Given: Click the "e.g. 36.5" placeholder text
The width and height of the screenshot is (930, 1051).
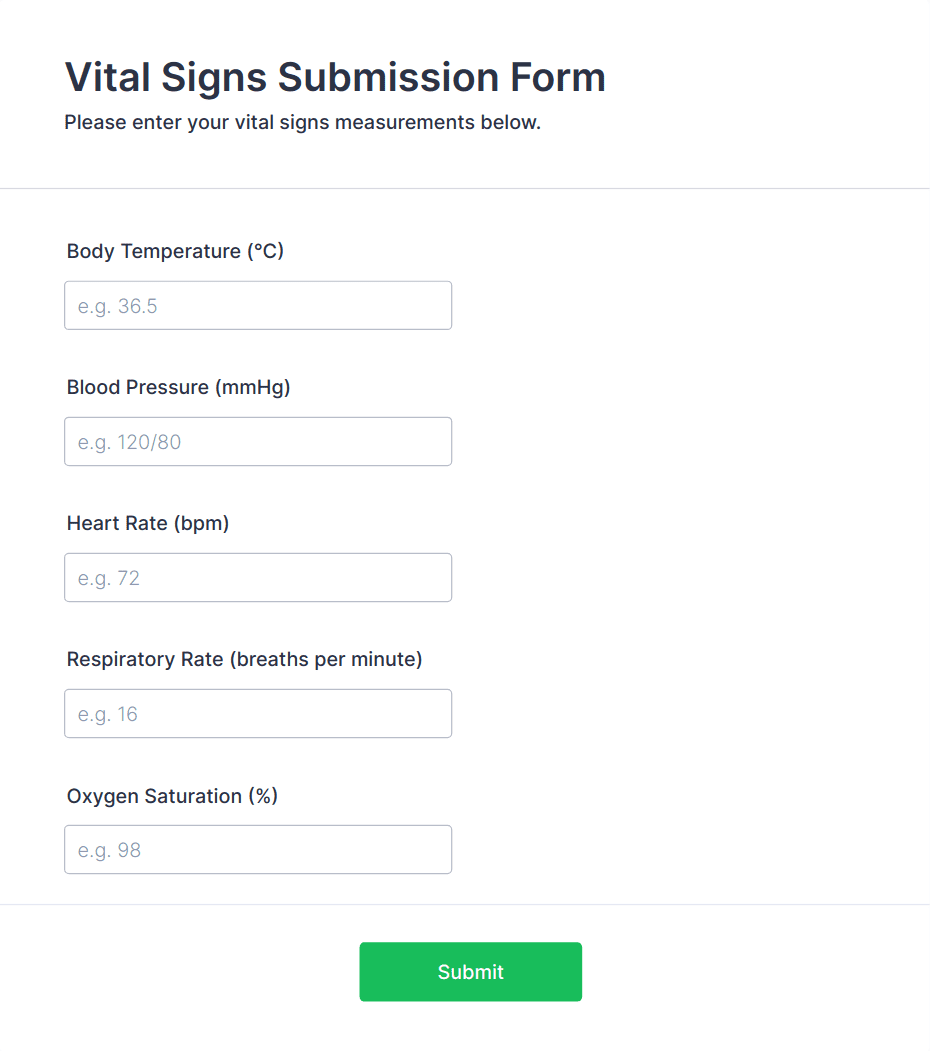Looking at the screenshot, I should tap(118, 306).
